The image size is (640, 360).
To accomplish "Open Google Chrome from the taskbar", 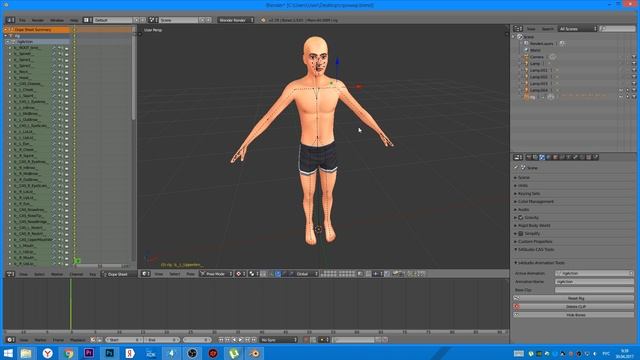I will [68, 353].
